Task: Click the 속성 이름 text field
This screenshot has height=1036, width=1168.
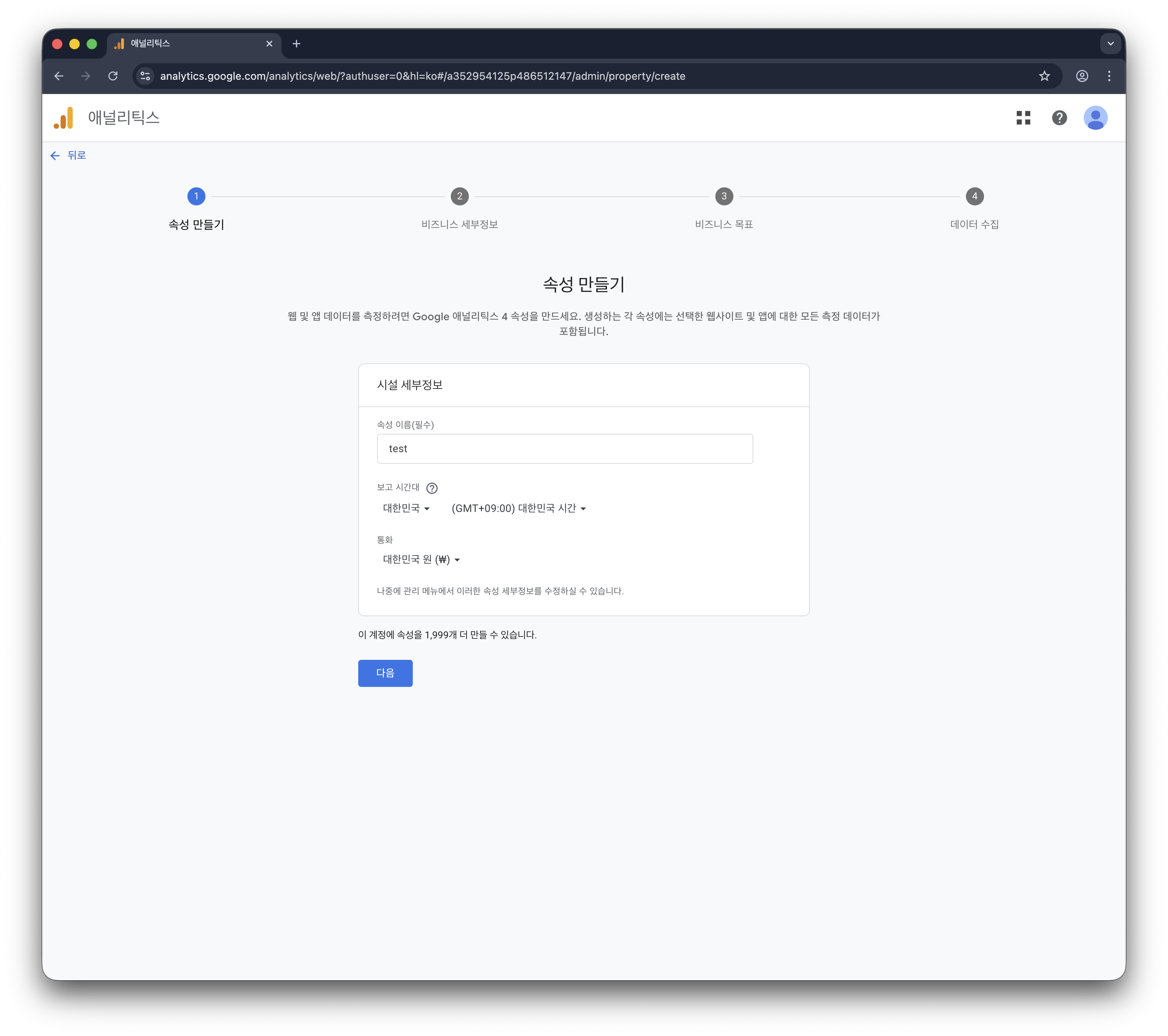Action: point(564,449)
